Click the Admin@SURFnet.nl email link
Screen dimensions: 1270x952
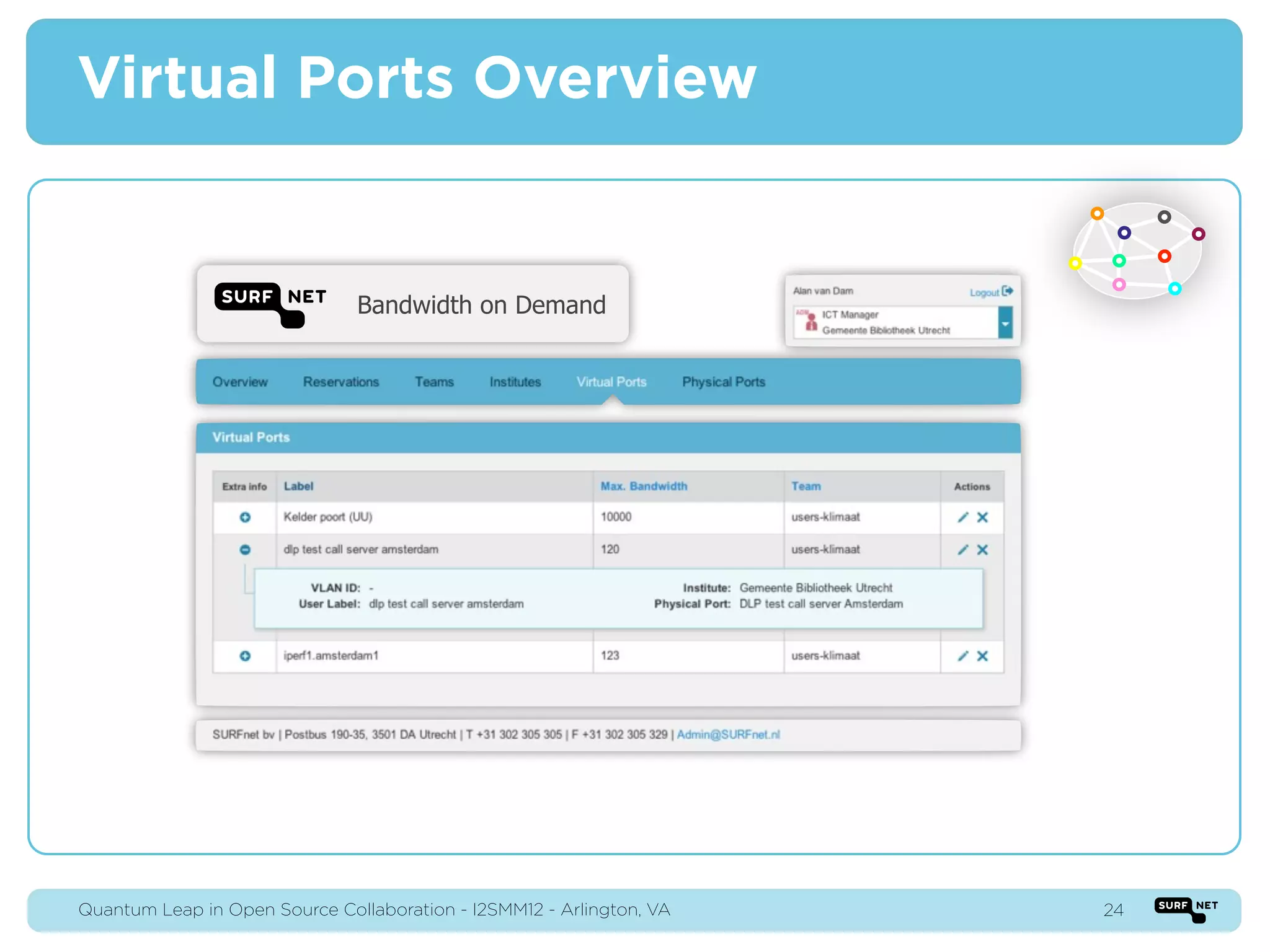point(728,734)
